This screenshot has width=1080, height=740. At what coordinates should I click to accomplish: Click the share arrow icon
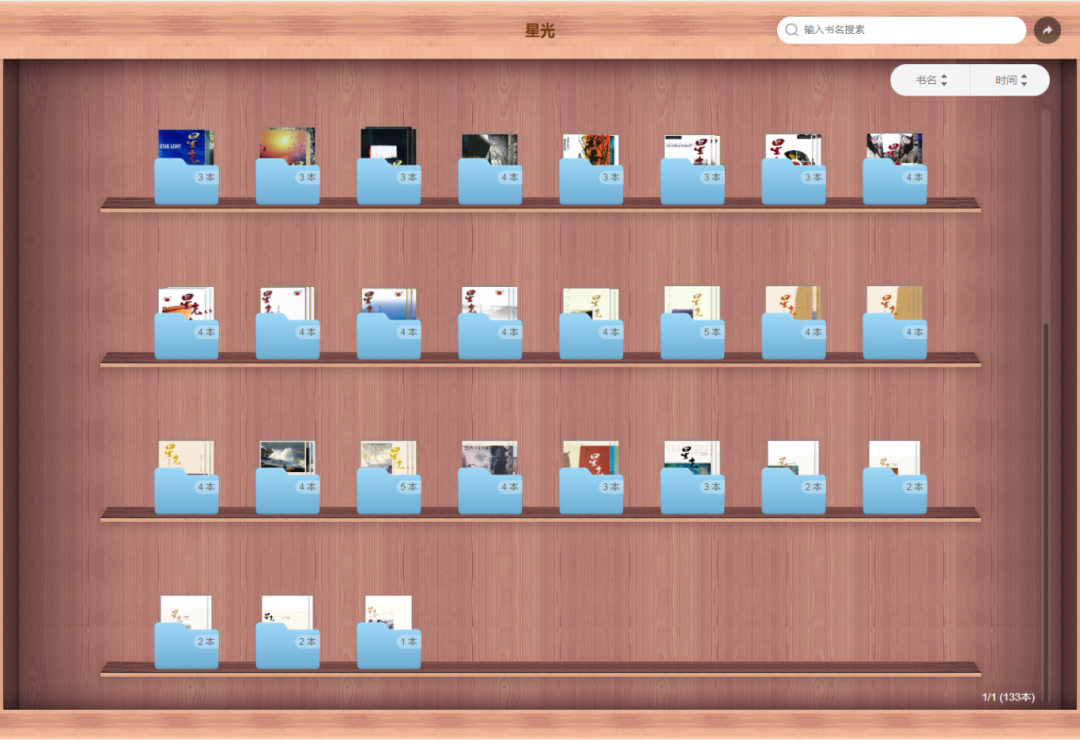(1046, 30)
